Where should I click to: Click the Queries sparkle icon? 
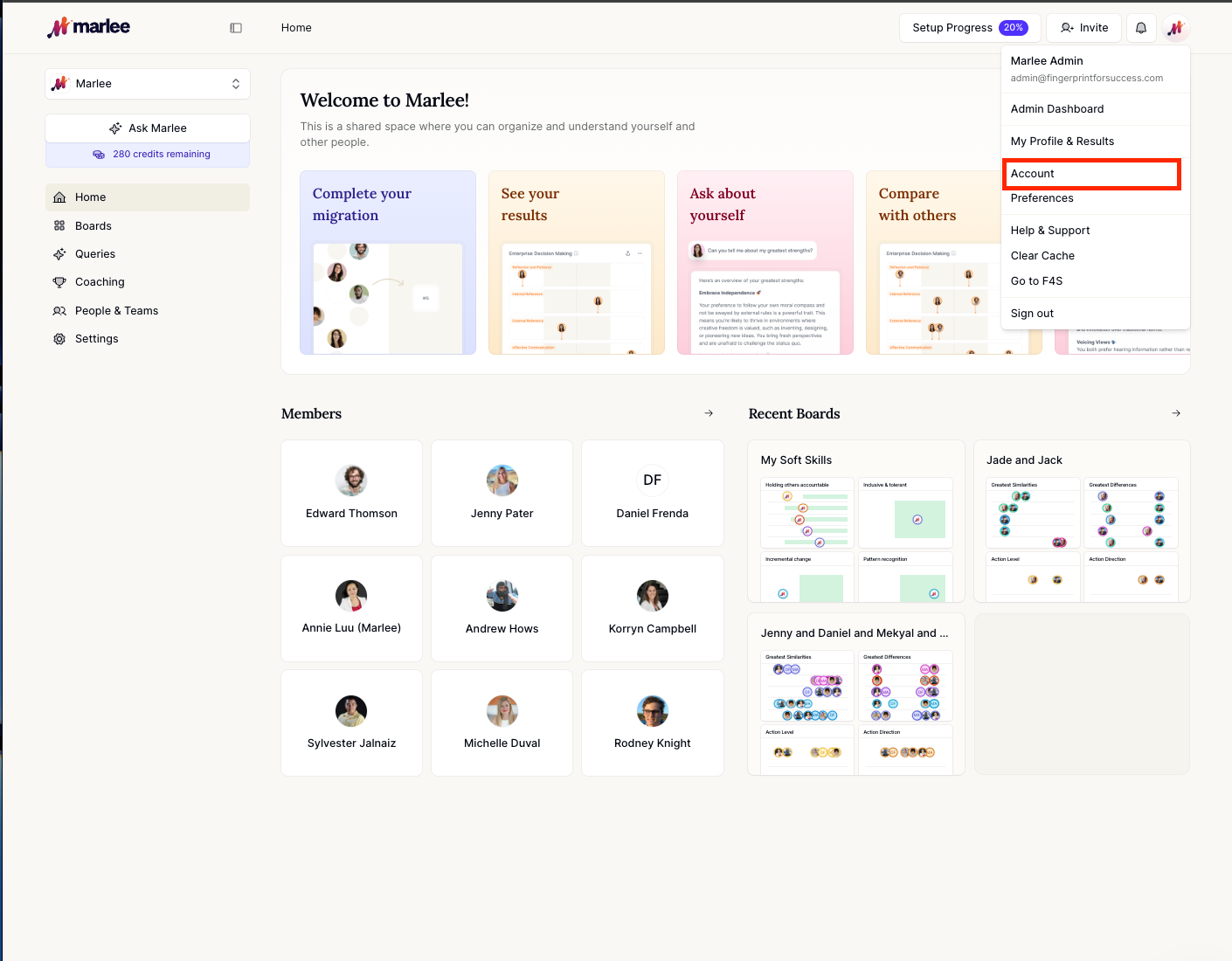59,254
